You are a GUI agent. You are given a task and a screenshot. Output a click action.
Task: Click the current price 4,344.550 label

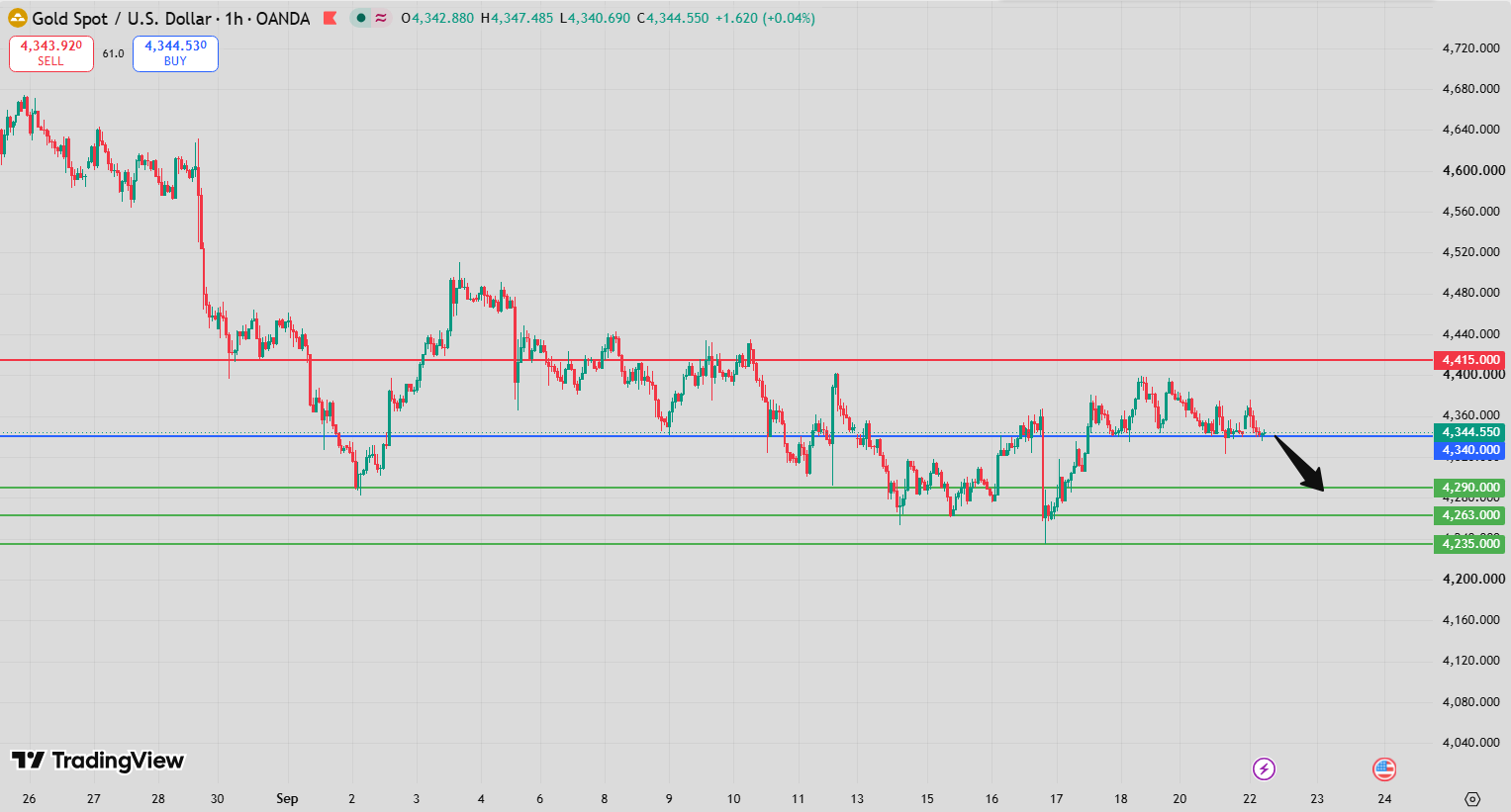coord(1470,432)
